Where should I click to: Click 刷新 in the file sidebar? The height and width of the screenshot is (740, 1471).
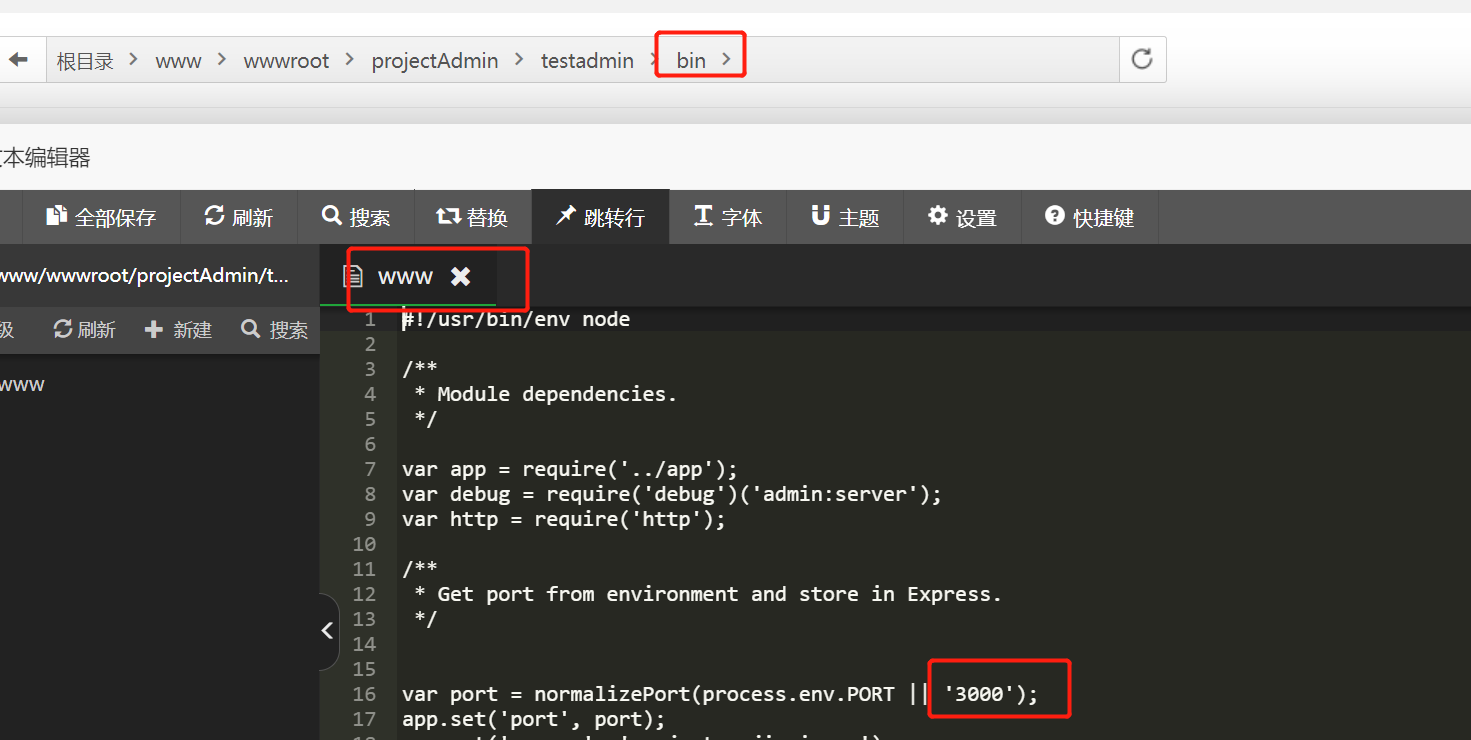click(85, 330)
